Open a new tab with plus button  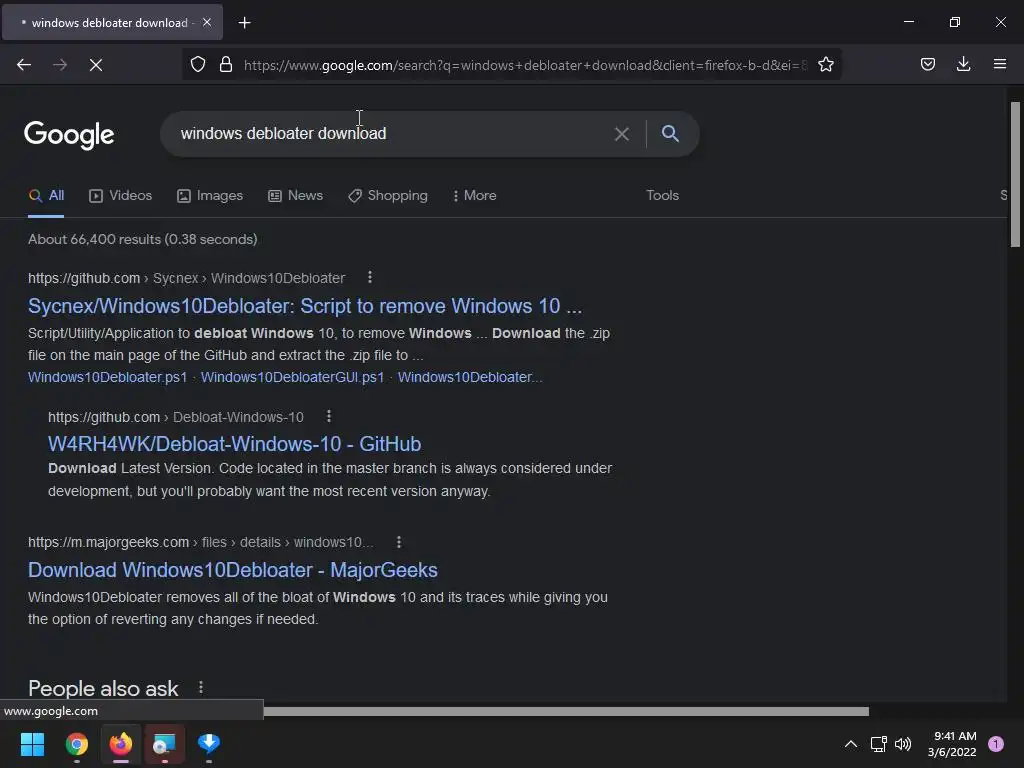tap(244, 23)
